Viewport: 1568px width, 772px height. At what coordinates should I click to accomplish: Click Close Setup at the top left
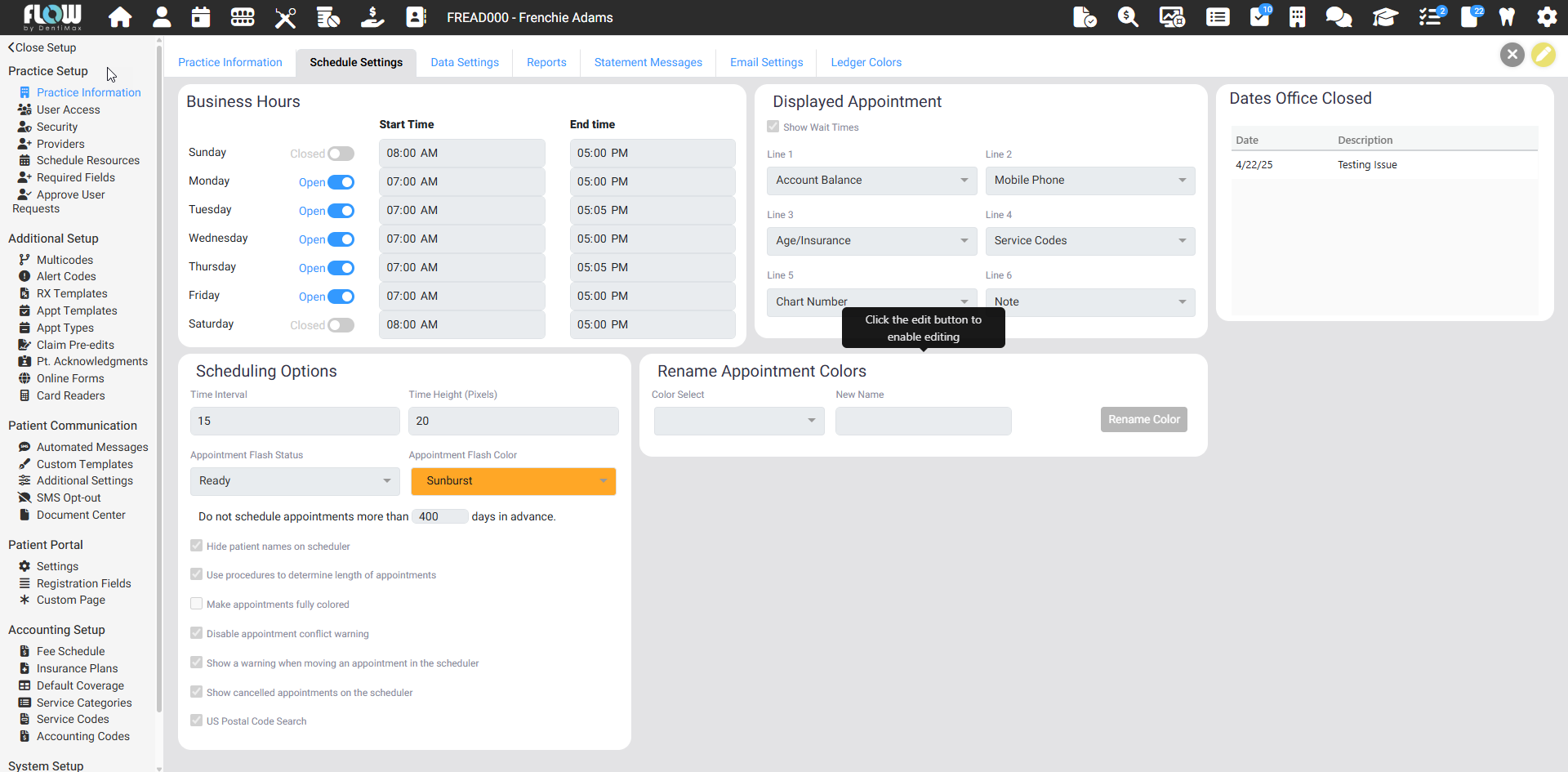(42, 47)
